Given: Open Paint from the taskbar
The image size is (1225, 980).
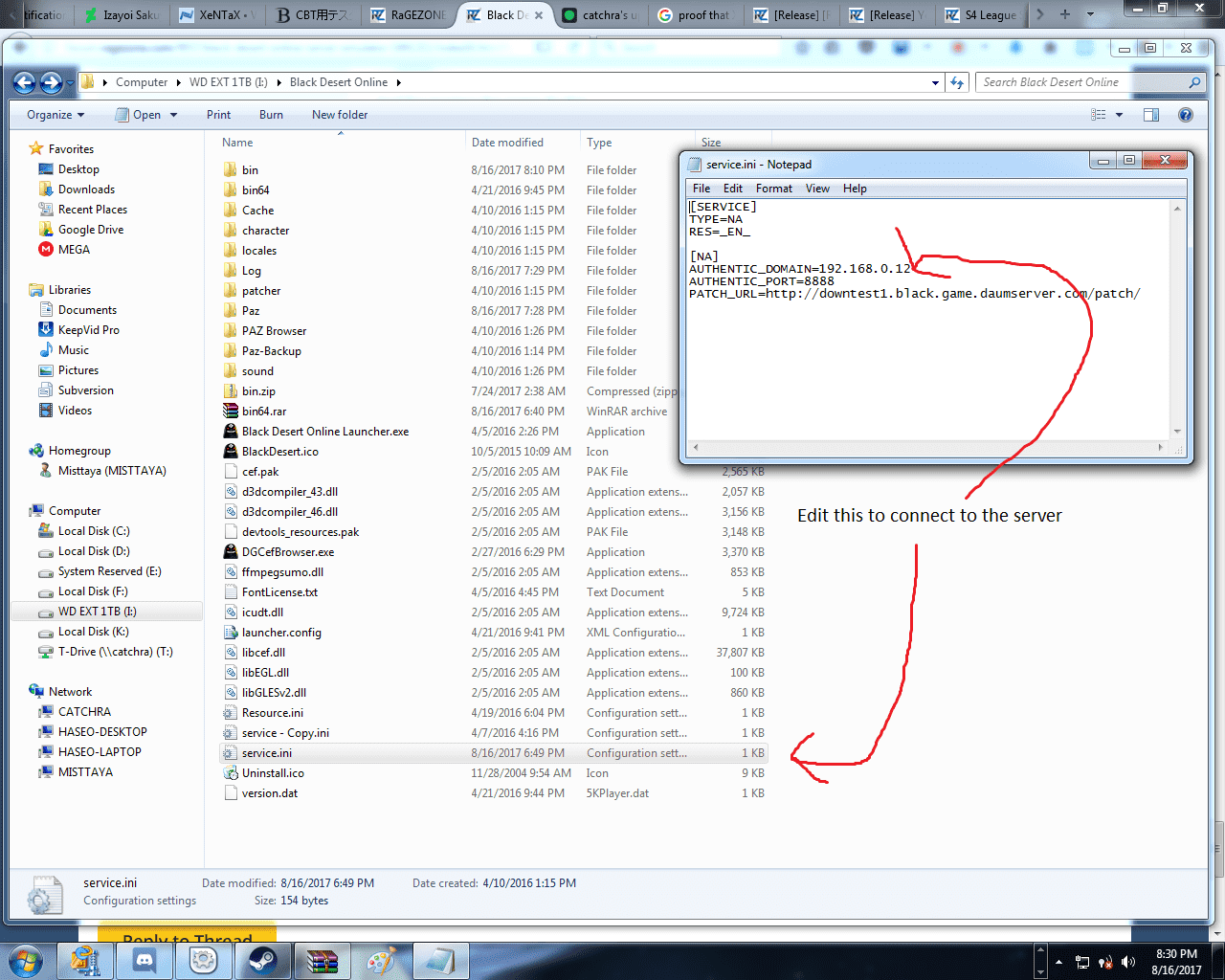Looking at the screenshot, I should [382, 961].
